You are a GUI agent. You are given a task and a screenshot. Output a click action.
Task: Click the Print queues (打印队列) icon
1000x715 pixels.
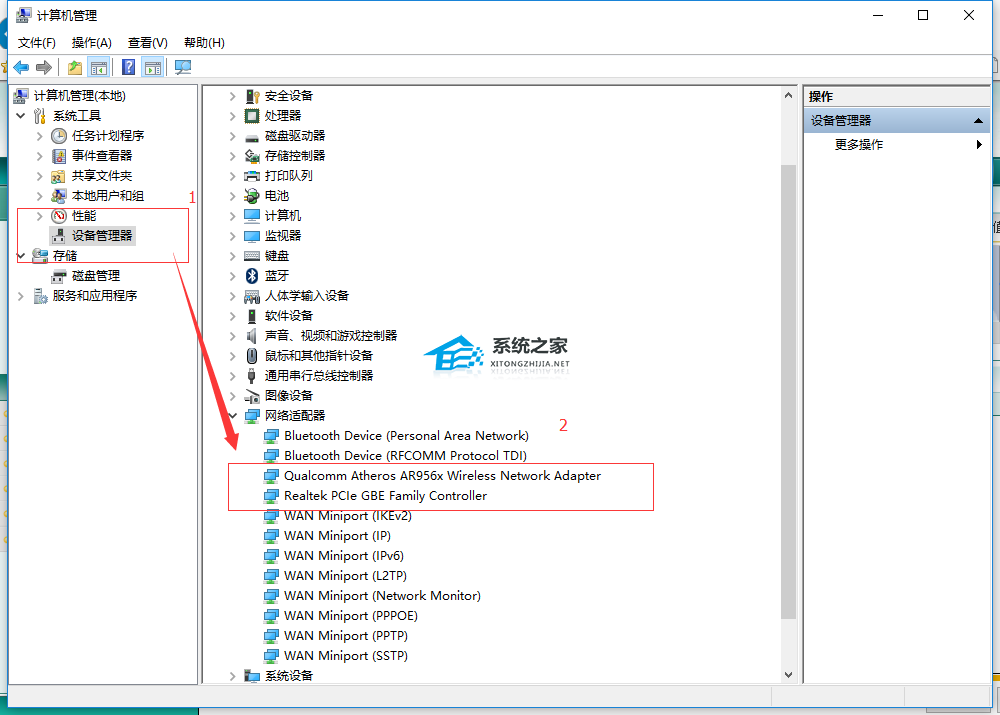coord(252,175)
